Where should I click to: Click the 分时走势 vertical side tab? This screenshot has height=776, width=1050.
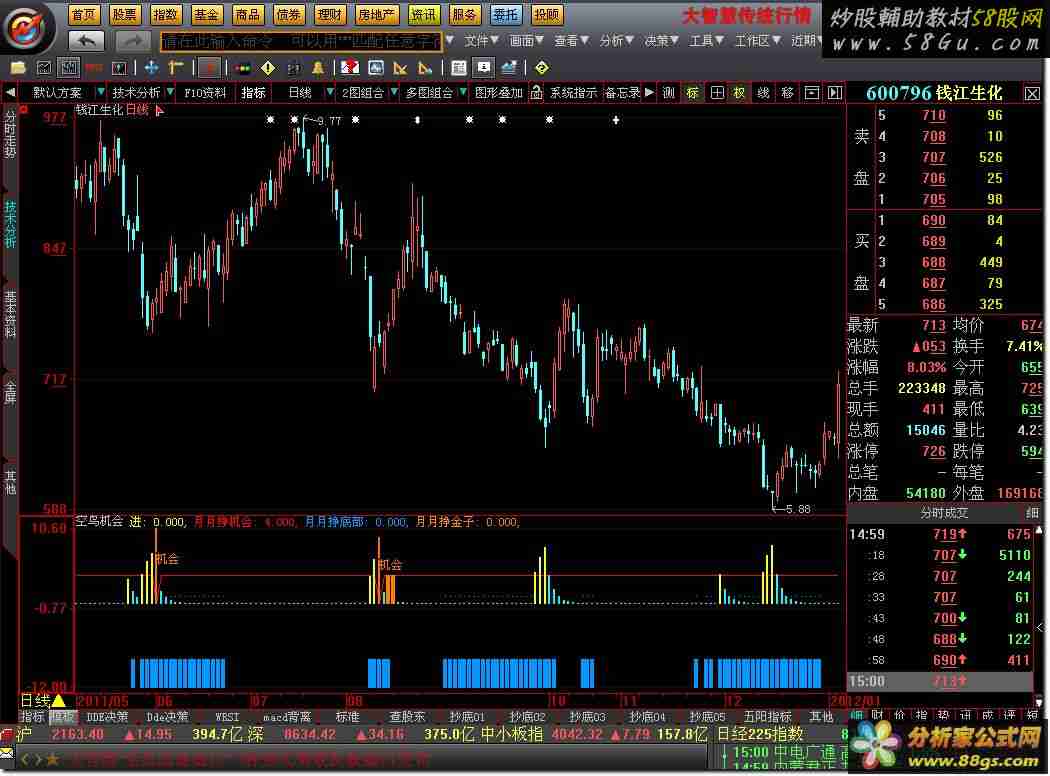(10, 134)
